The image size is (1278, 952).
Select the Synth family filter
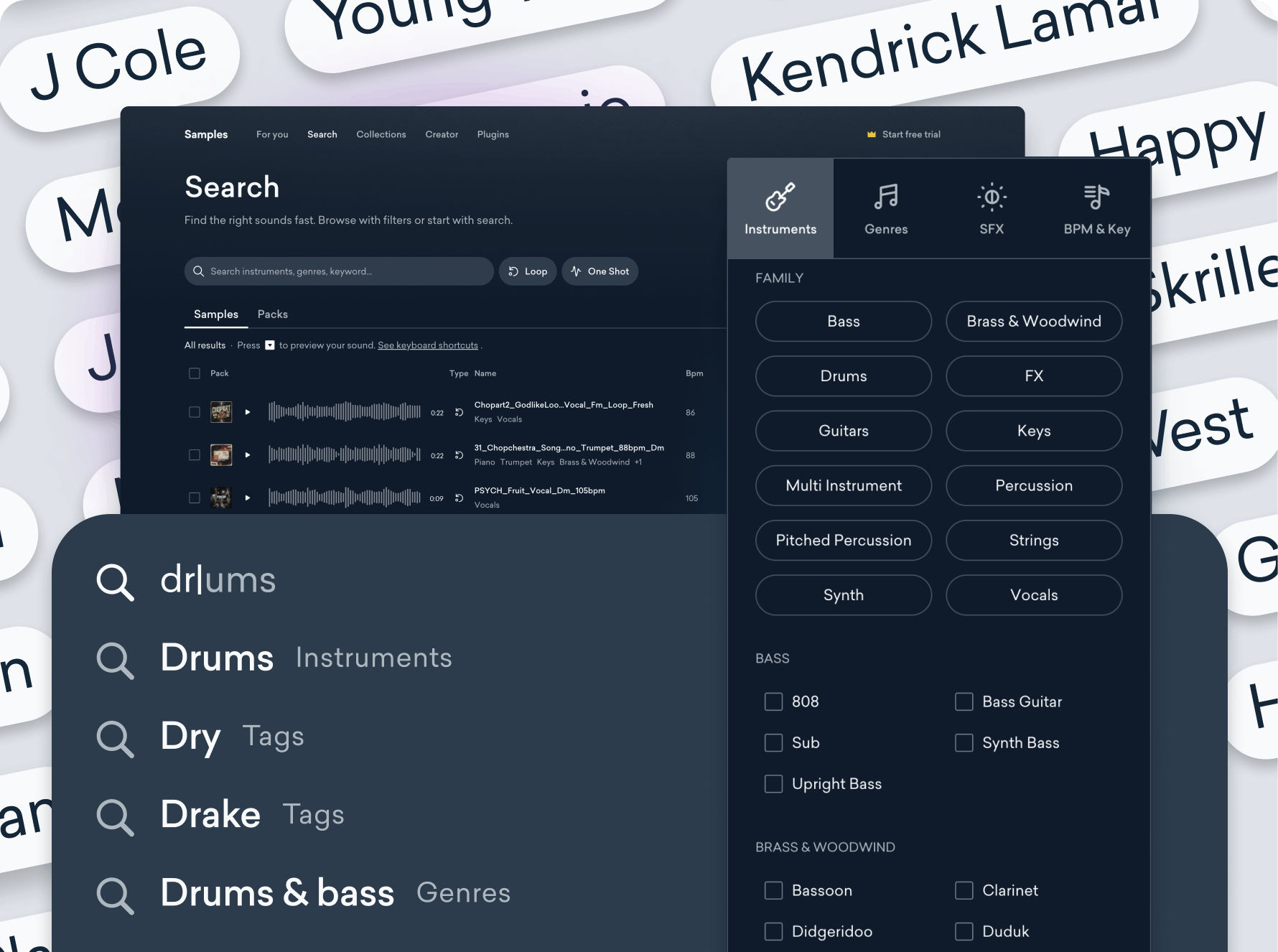pyautogui.click(x=844, y=595)
